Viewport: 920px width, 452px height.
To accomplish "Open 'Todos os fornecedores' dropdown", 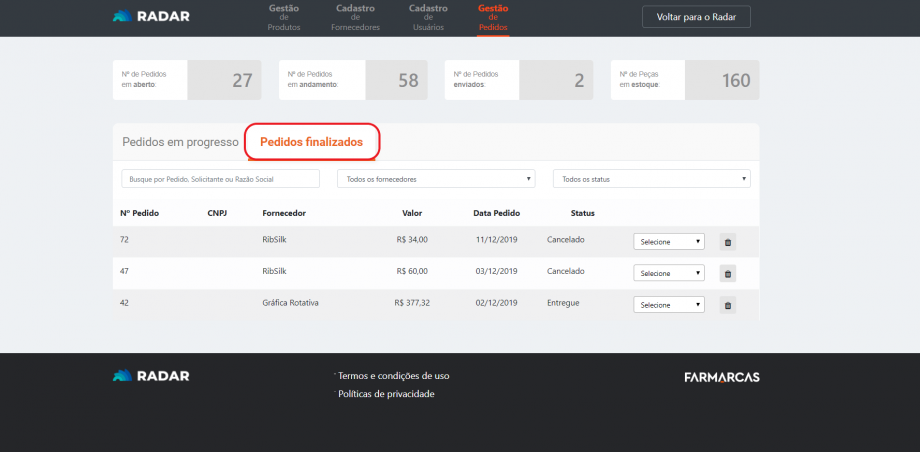I will 435,179.
